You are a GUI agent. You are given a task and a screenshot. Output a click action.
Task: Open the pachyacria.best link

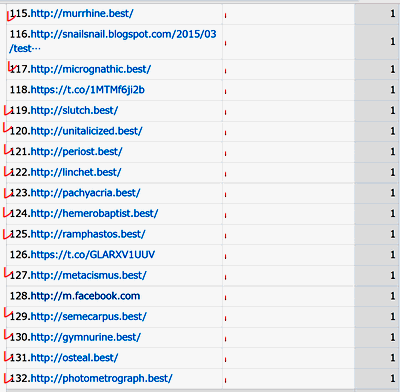click(x=85, y=193)
